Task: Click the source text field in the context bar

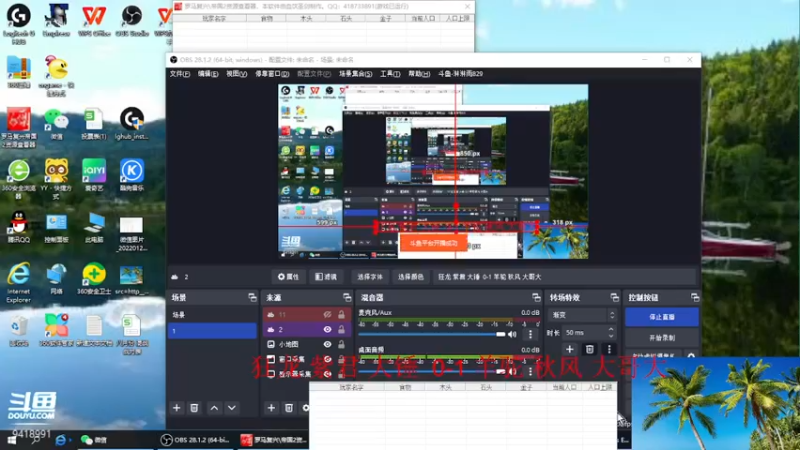Action: pyautogui.click(x=564, y=277)
